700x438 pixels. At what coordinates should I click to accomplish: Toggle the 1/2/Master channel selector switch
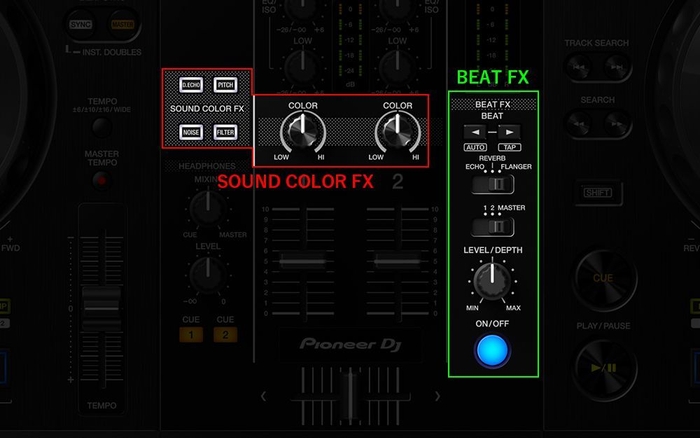pos(493,227)
